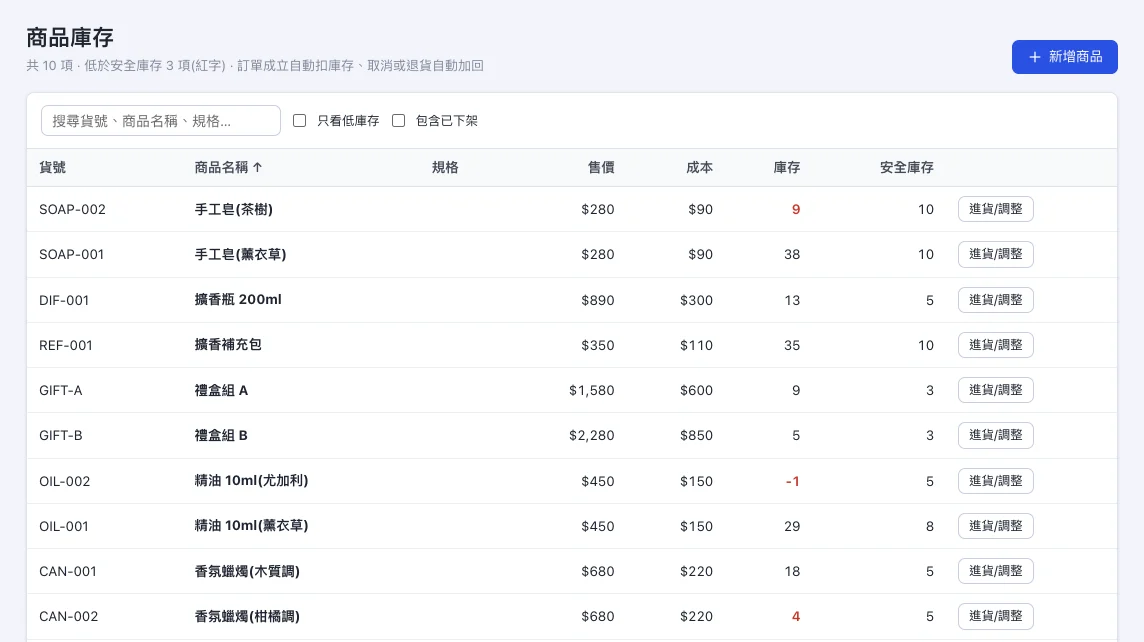The height and width of the screenshot is (642, 1144).
Task: Click stock value 38
Action: 792,255
